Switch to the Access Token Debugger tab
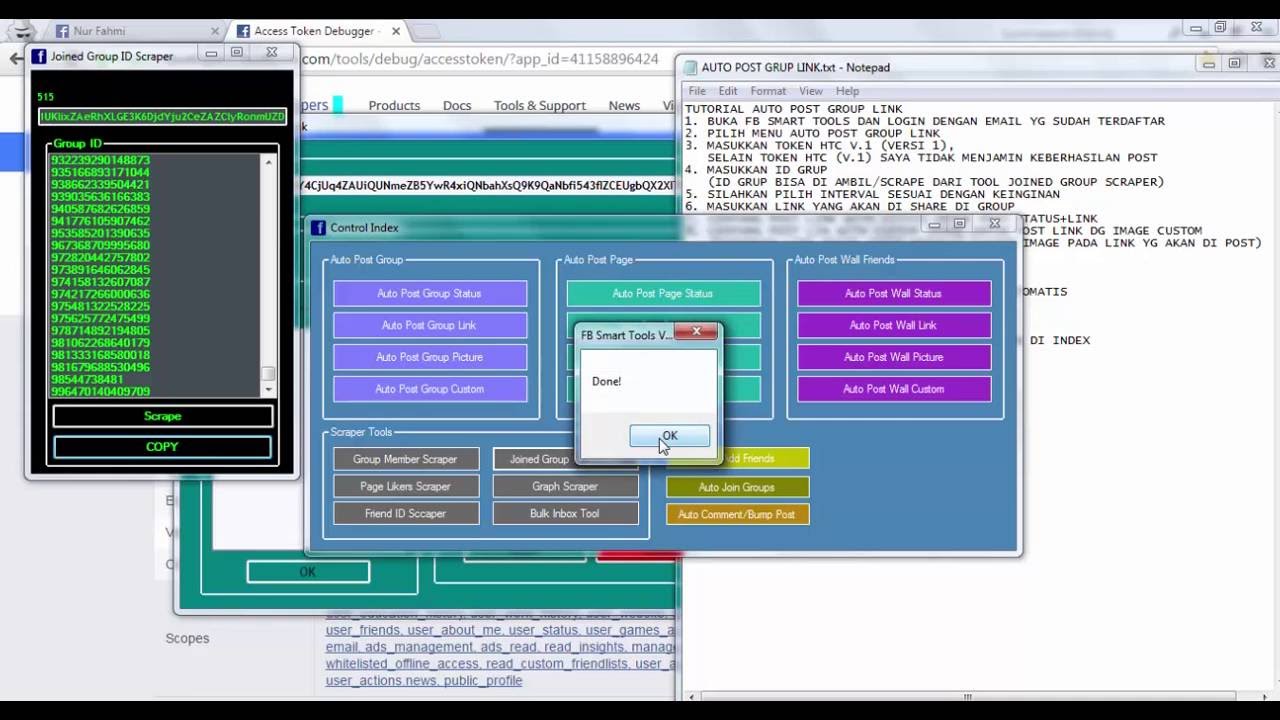The width and height of the screenshot is (1280, 720). (314, 31)
